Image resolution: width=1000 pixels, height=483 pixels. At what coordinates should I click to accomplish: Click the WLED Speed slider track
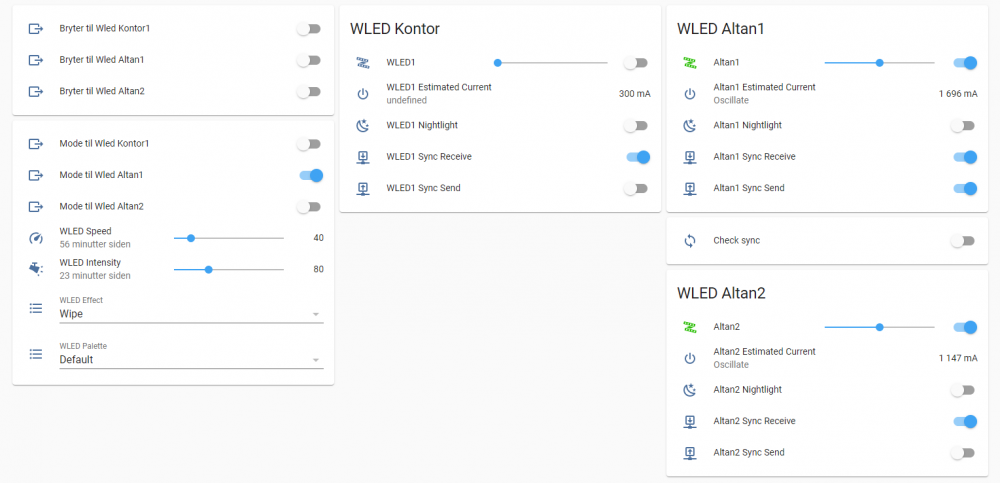click(x=229, y=238)
